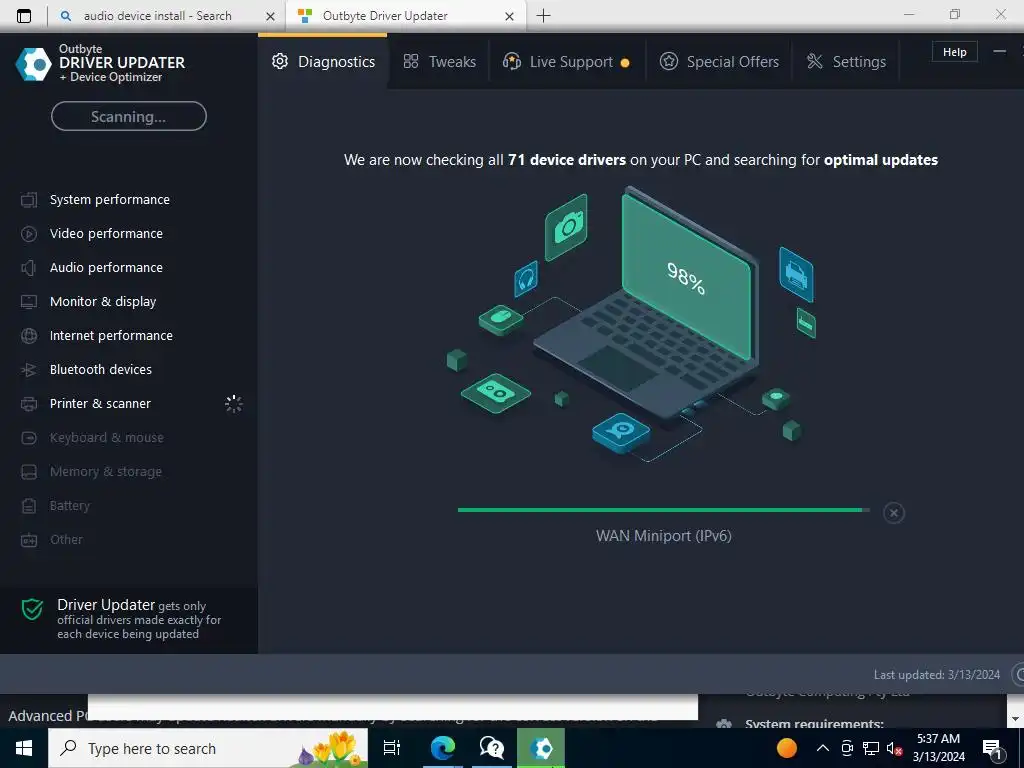Viewport: 1024px width, 768px height.
Task: Cancel the scan with the X icon
Action: (x=893, y=513)
